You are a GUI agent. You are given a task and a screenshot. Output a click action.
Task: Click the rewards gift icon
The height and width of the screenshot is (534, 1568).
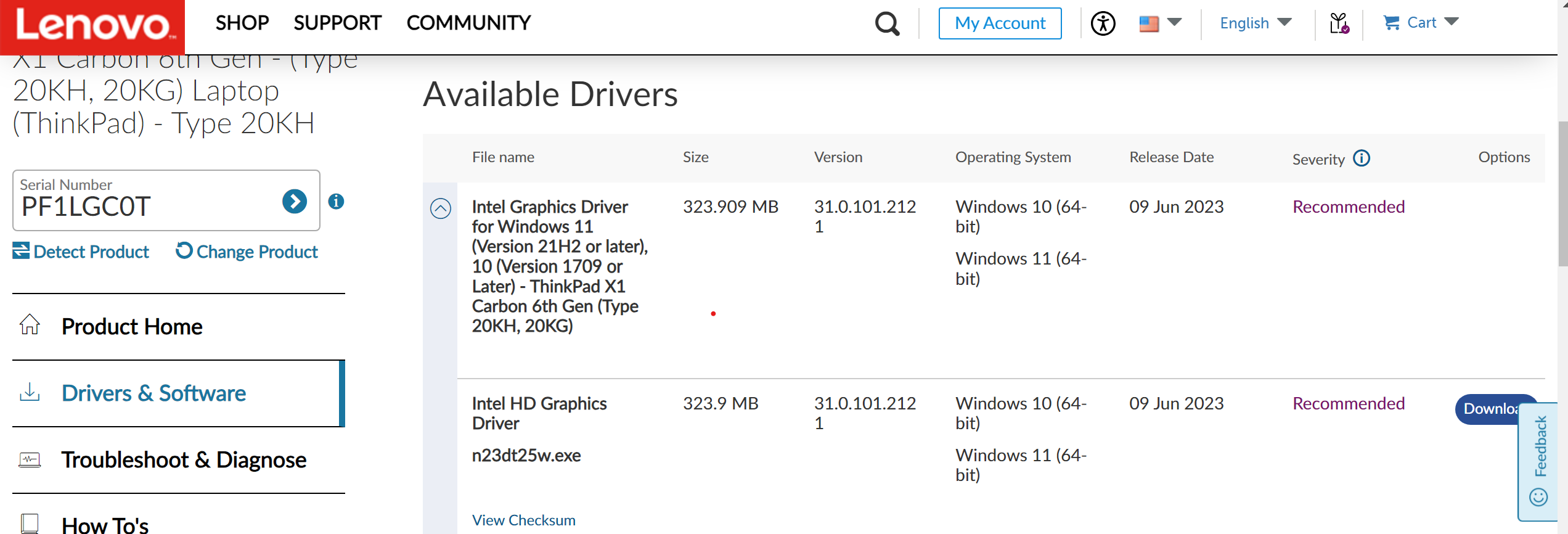[x=1339, y=24]
